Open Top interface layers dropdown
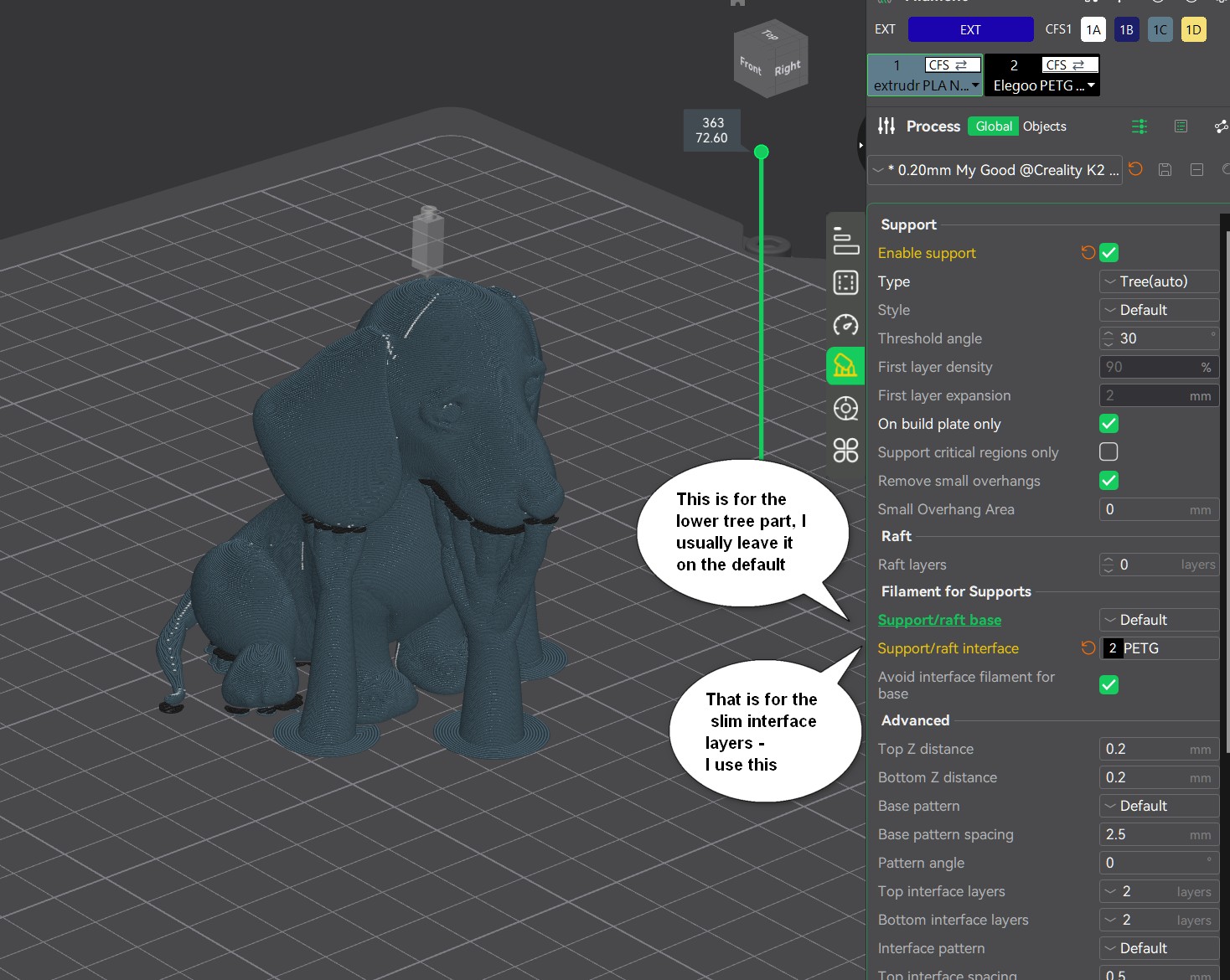The width and height of the screenshot is (1230, 980). tap(1159, 891)
